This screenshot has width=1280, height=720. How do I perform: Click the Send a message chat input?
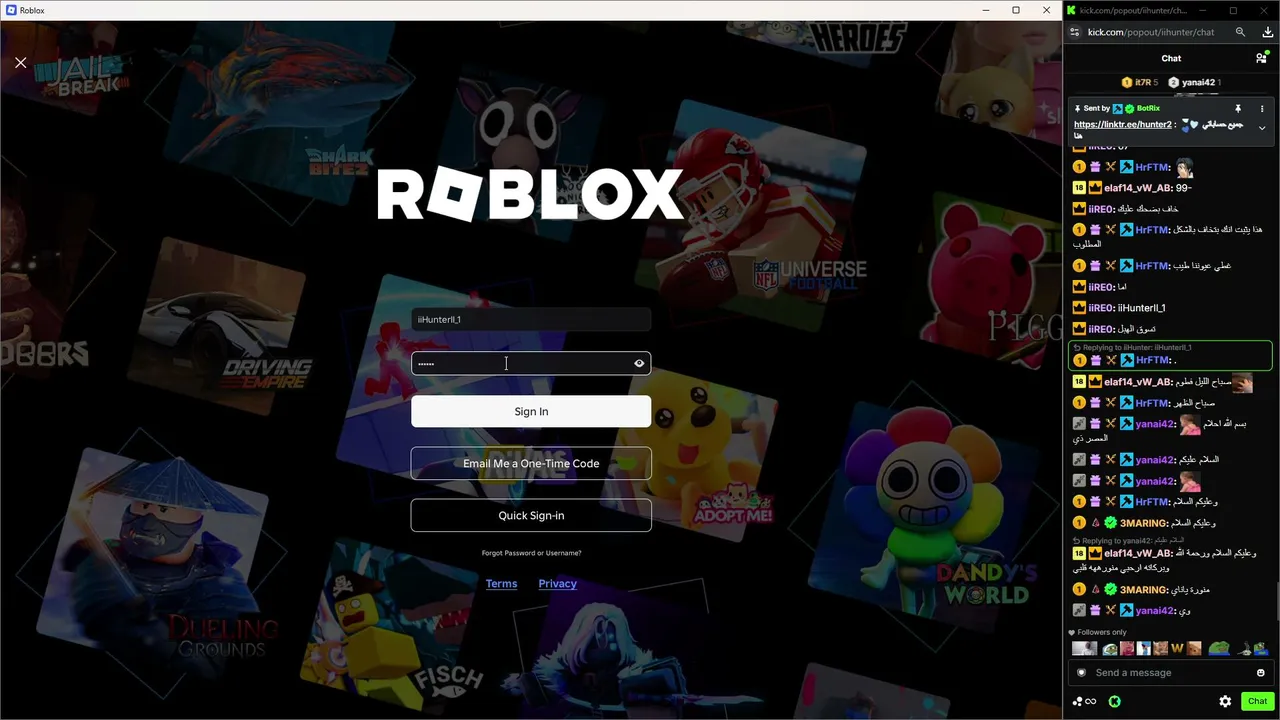1170,673
